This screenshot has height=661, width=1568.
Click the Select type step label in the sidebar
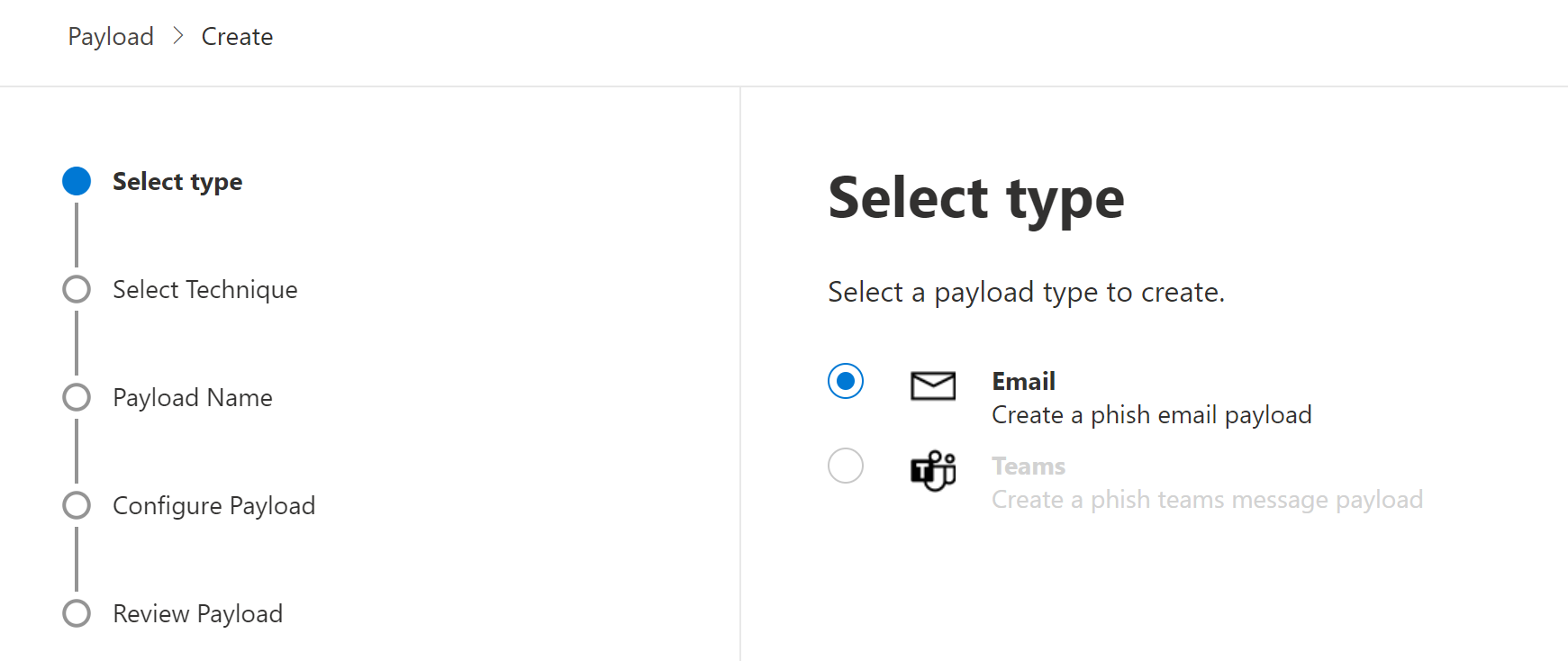click(177, 182)
